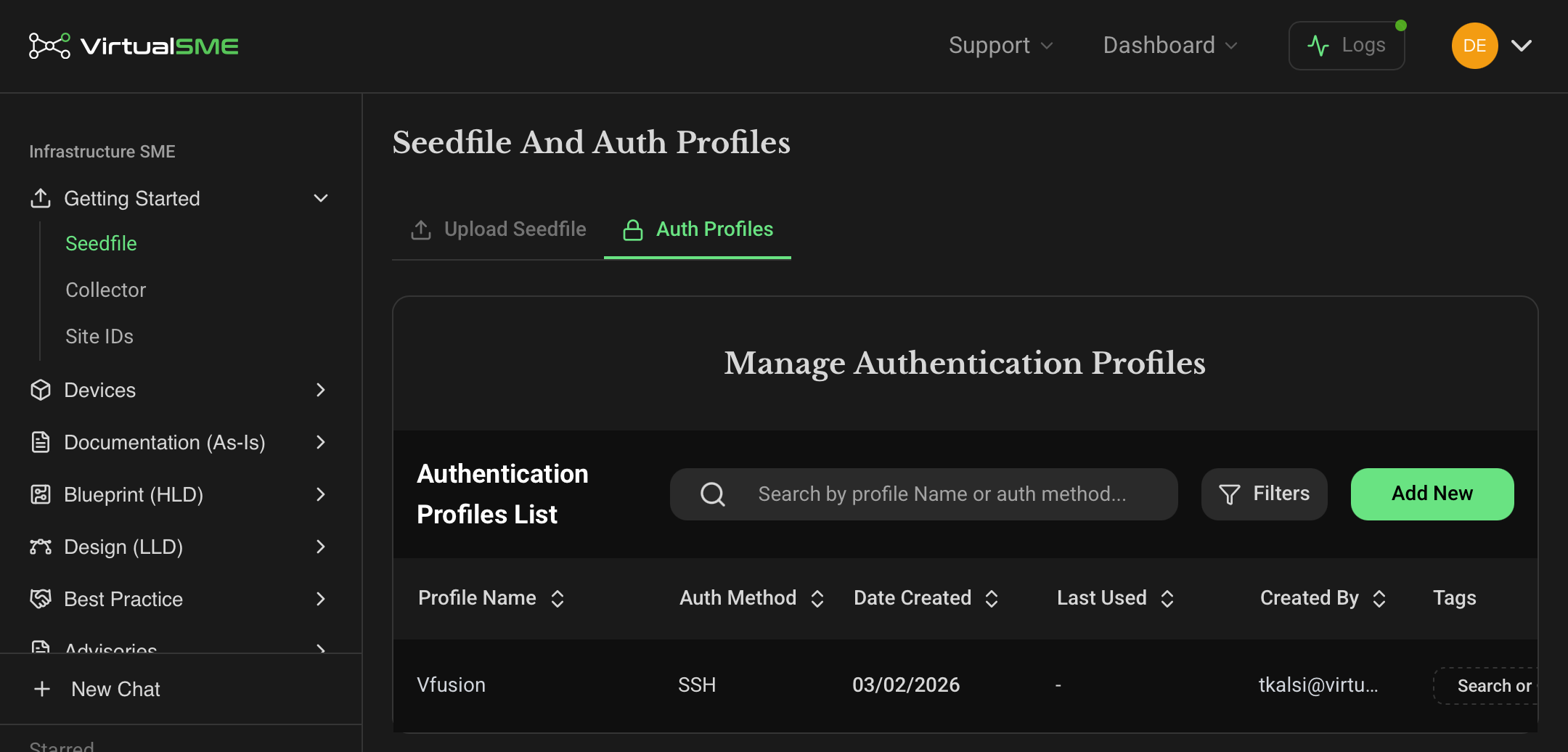Click the Devices label
Screen dimensions: 1568x752
coord(100,390)
